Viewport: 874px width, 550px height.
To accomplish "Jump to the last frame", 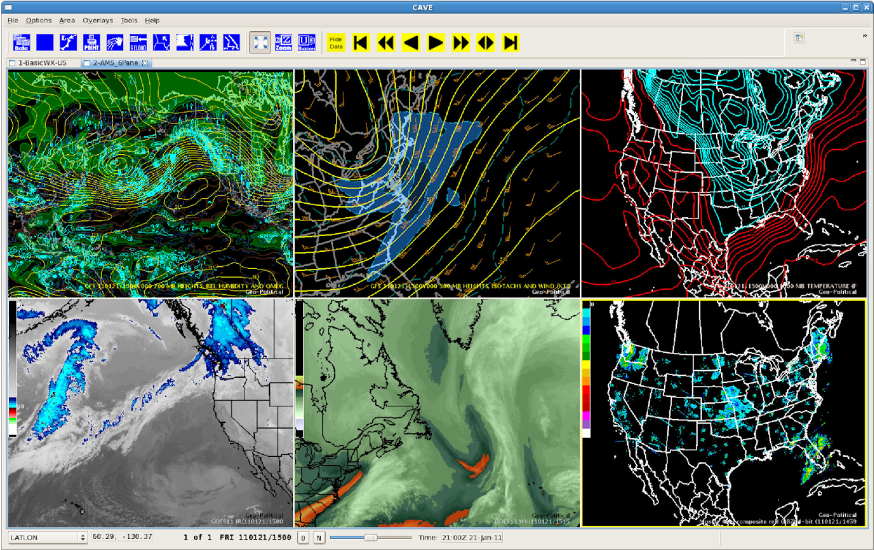I will (511, 42).
